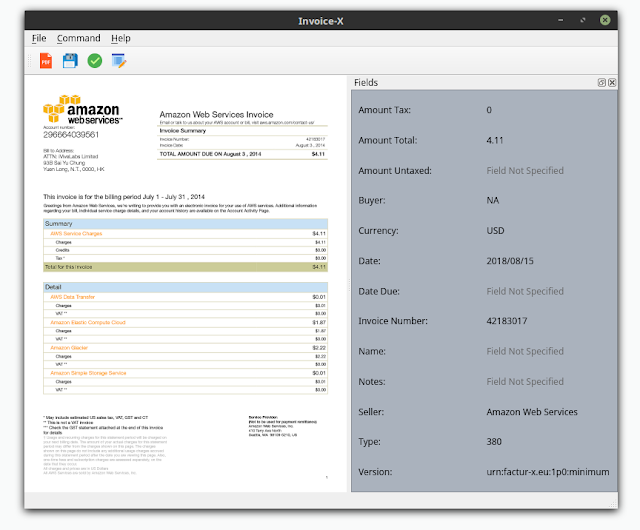The image size is (640, 530).
Task: Click 'Amazon Simple Storage Service' entry
Action: click(88, 373)
